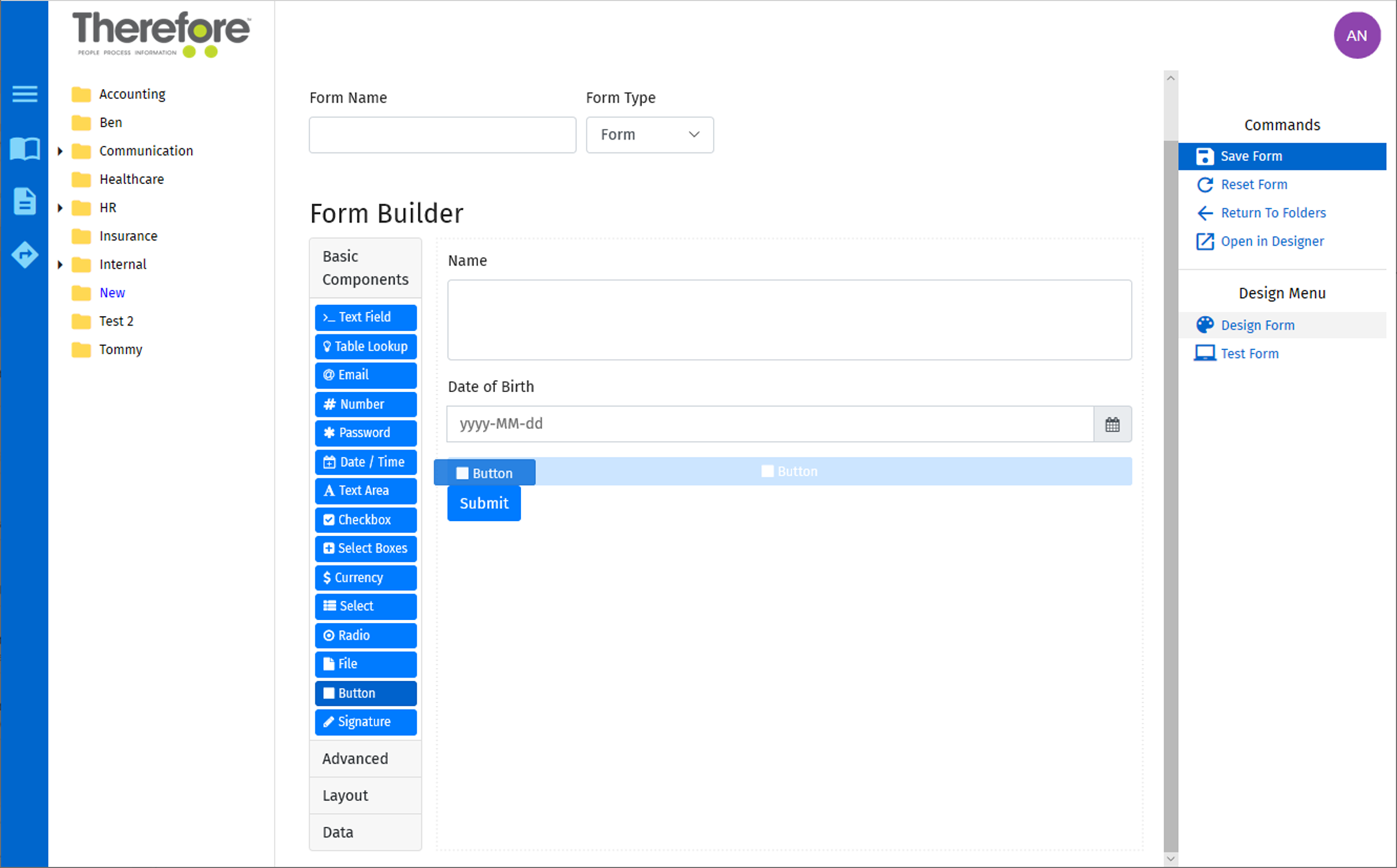Toggle the checkbox on the right Button element
Image resolution: width=1397 pixels, height=868 pixels.
click(767, 470)
